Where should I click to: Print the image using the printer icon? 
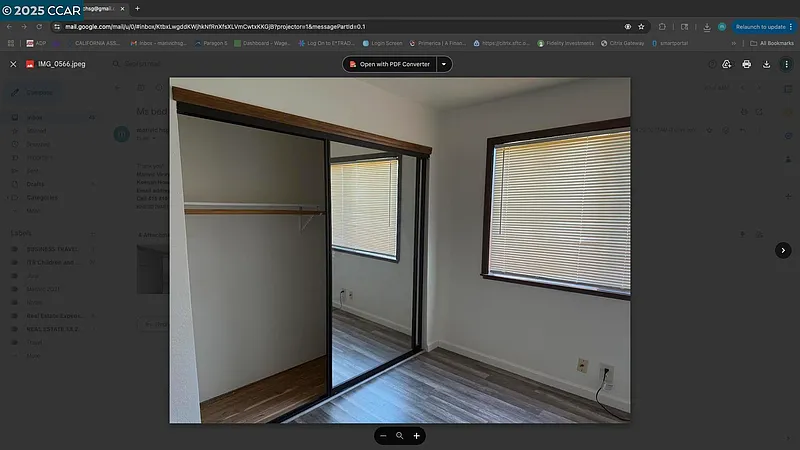pyautogui.click(x=746, y=64)
